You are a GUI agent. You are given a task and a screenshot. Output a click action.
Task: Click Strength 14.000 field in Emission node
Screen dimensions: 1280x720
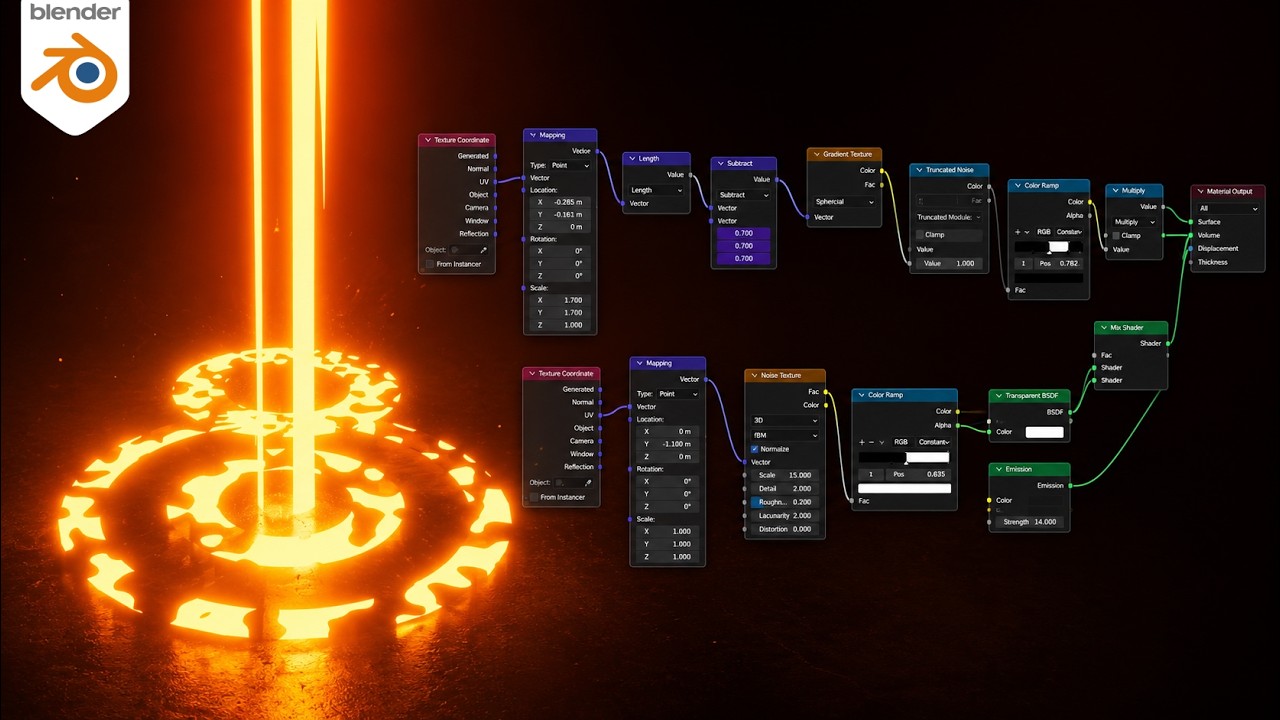(1030, 522)
